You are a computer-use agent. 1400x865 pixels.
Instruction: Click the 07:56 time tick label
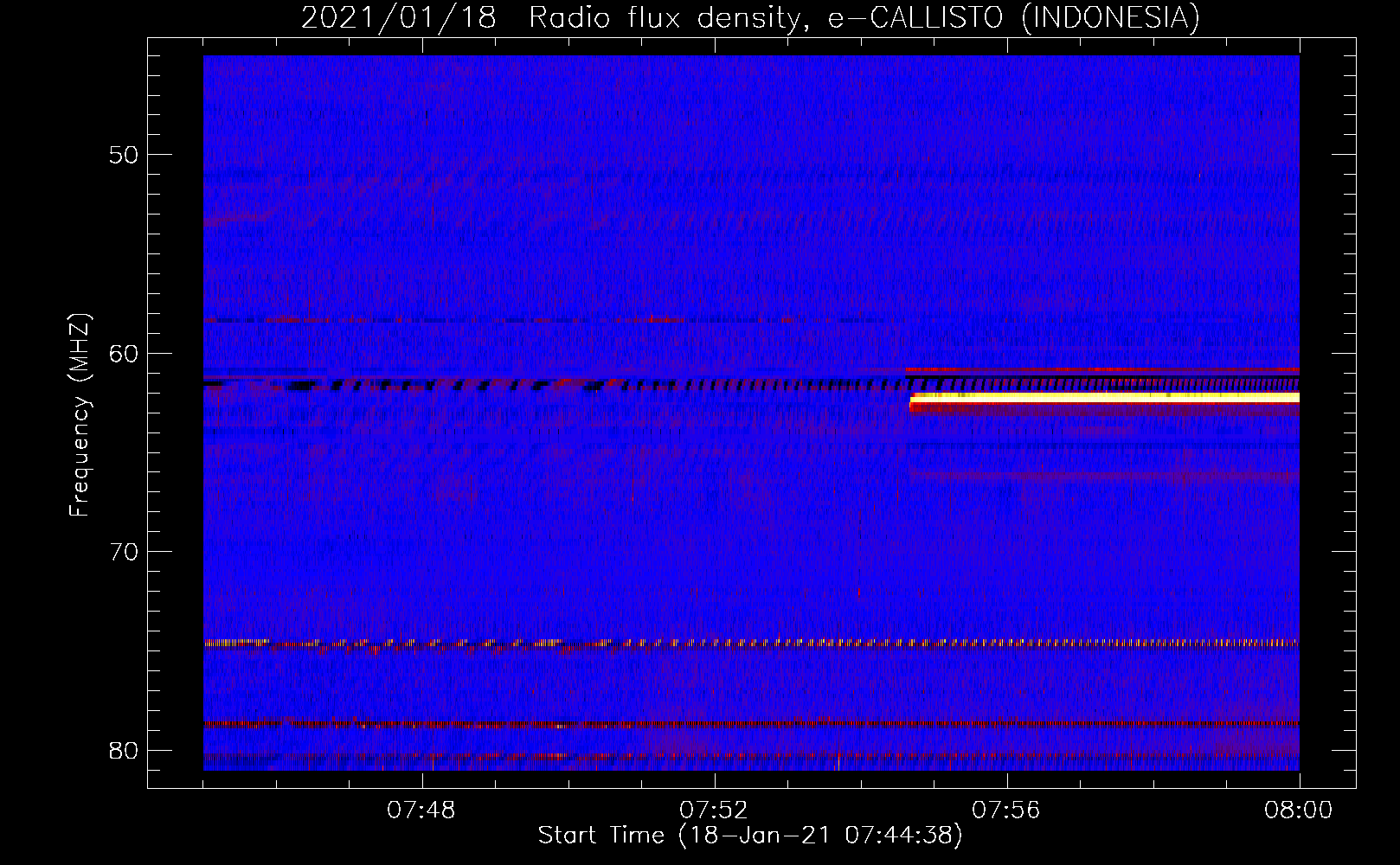point(1006,810)
